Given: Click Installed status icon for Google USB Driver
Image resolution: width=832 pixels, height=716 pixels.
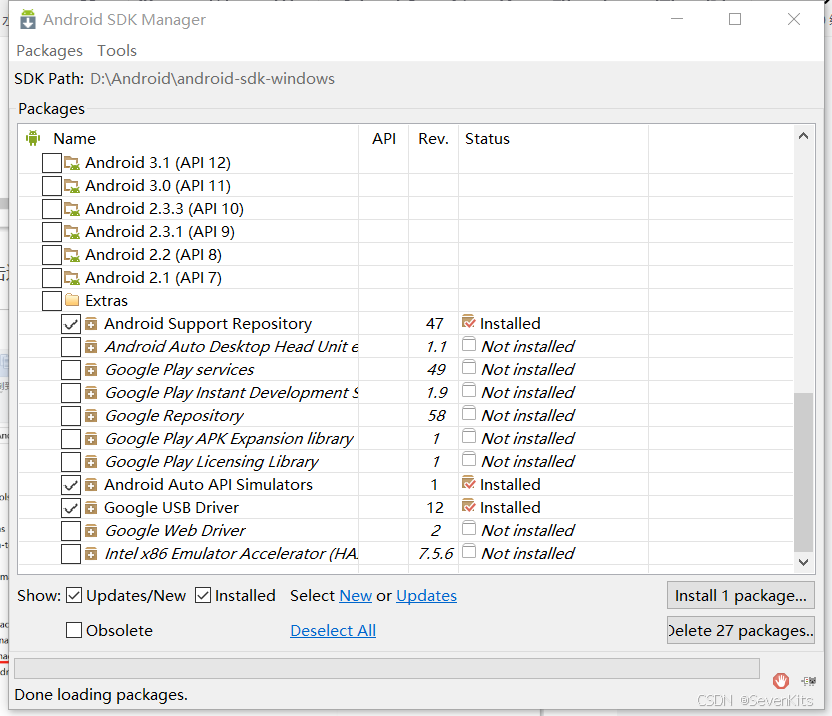Looking at the screenshot, I should point(469,506).
